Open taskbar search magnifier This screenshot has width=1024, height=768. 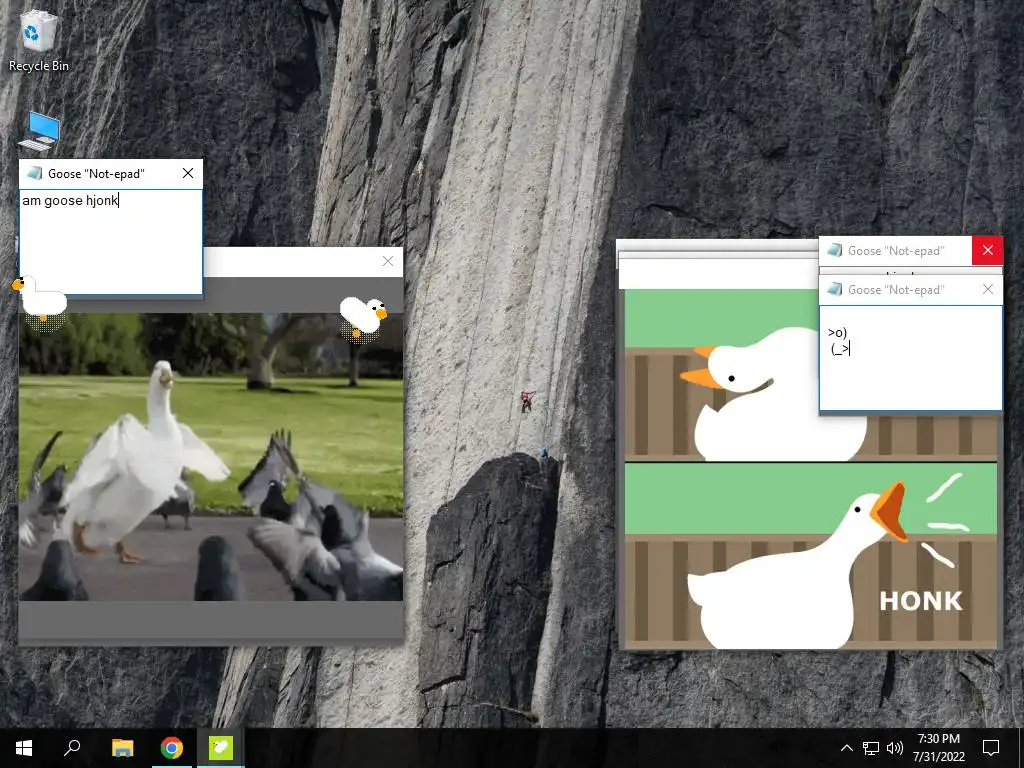point(72,748)
